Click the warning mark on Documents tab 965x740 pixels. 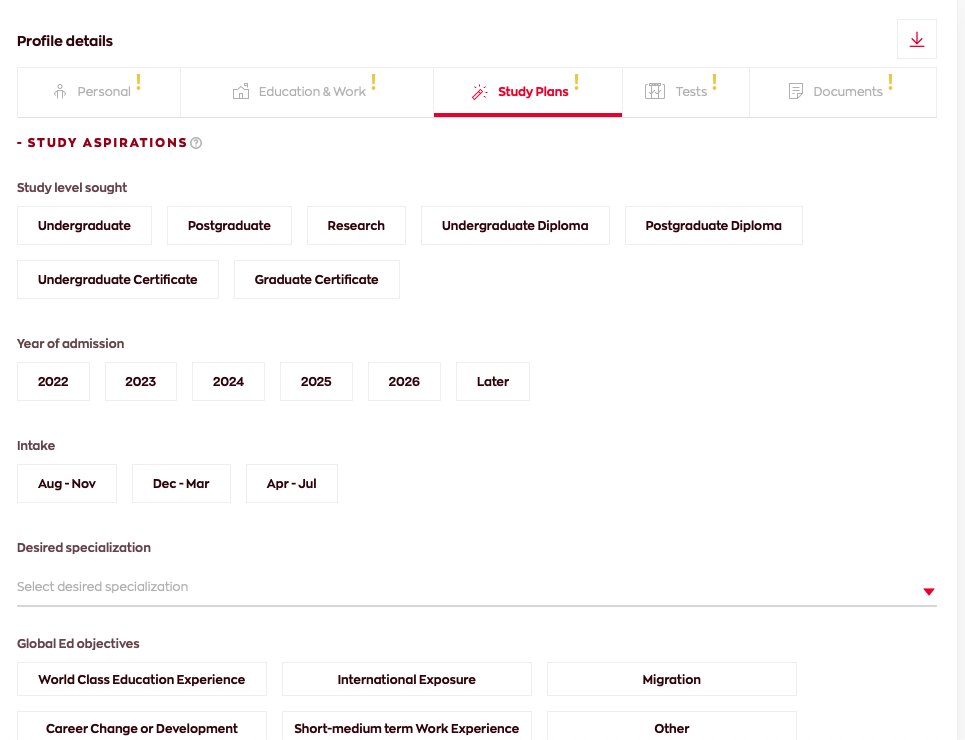[x=890, y=83]
